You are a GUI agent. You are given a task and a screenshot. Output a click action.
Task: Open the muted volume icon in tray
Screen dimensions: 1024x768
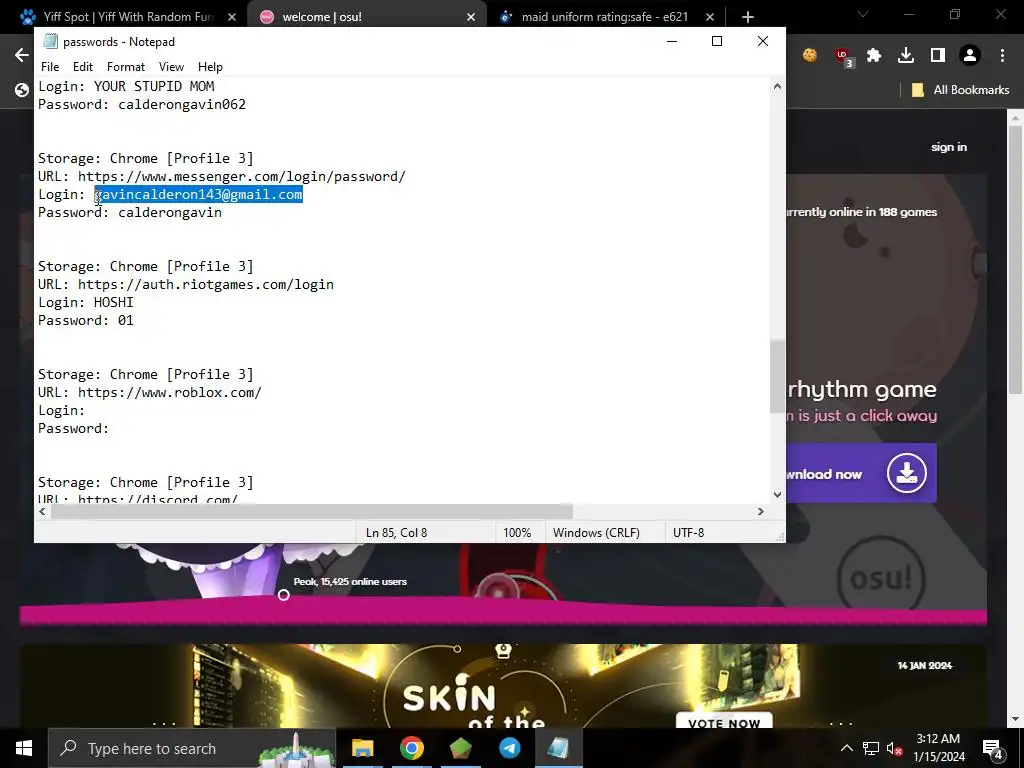click(895, 748)
